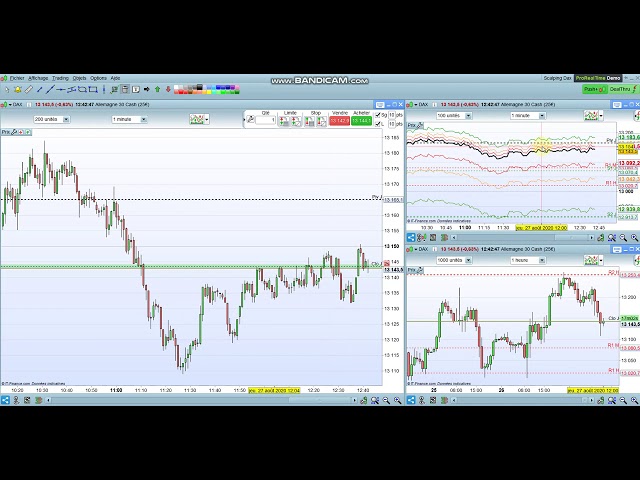Expand 200 unités dropdown in main chart
Screen dimensions: 640x480
pyautogui.click(x=66, y=119)
